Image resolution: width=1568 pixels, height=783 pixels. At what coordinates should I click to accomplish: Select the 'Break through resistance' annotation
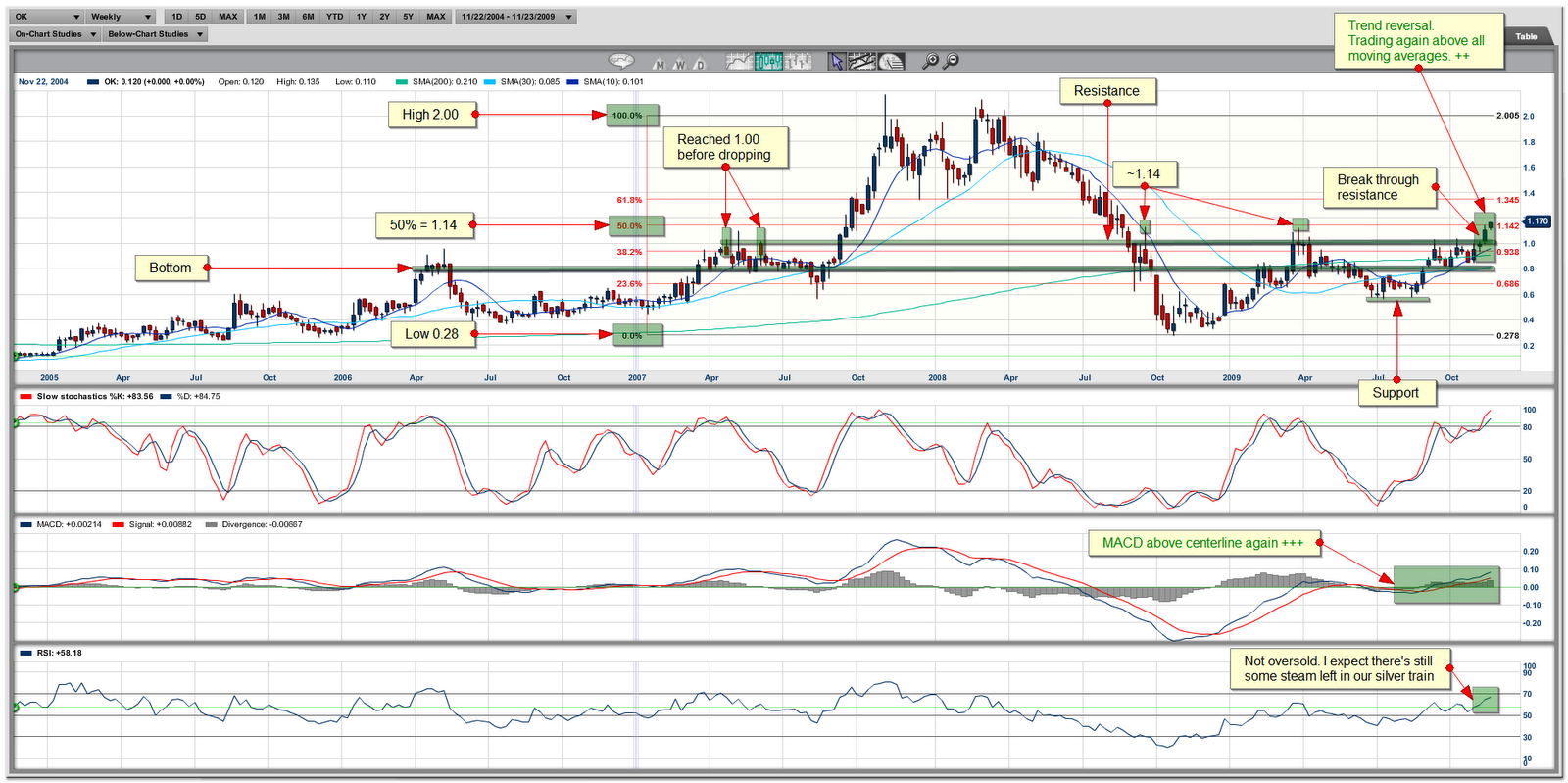tap(1378, 187)
